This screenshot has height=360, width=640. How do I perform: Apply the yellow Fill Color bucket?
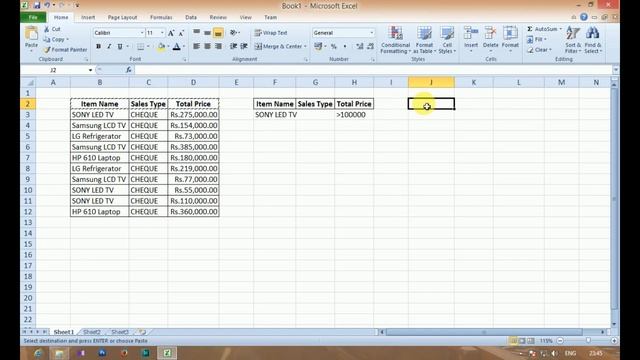click(x=162, y=47)
